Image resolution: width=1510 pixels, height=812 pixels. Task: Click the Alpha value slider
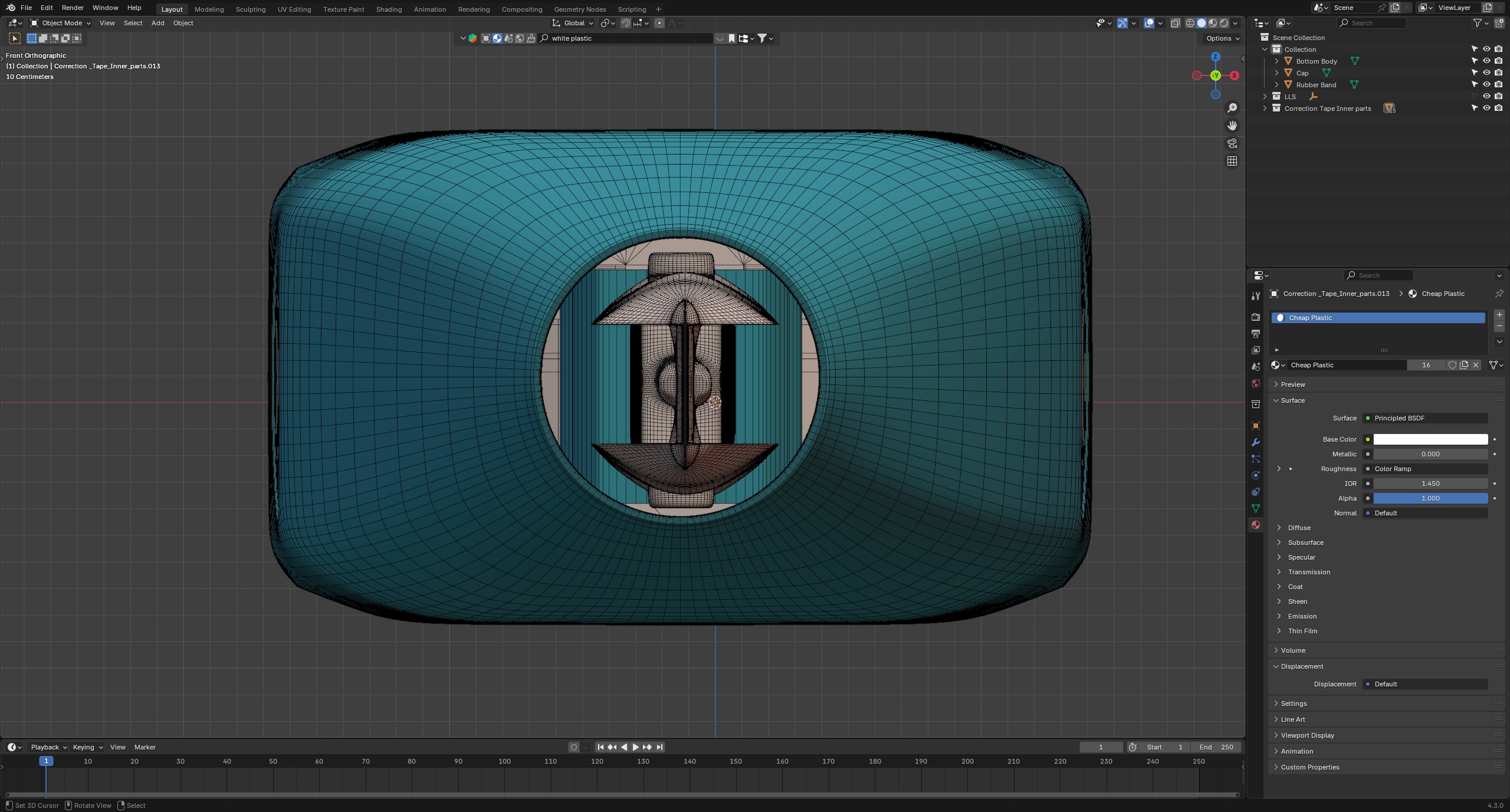click(x=1430, y=498)
